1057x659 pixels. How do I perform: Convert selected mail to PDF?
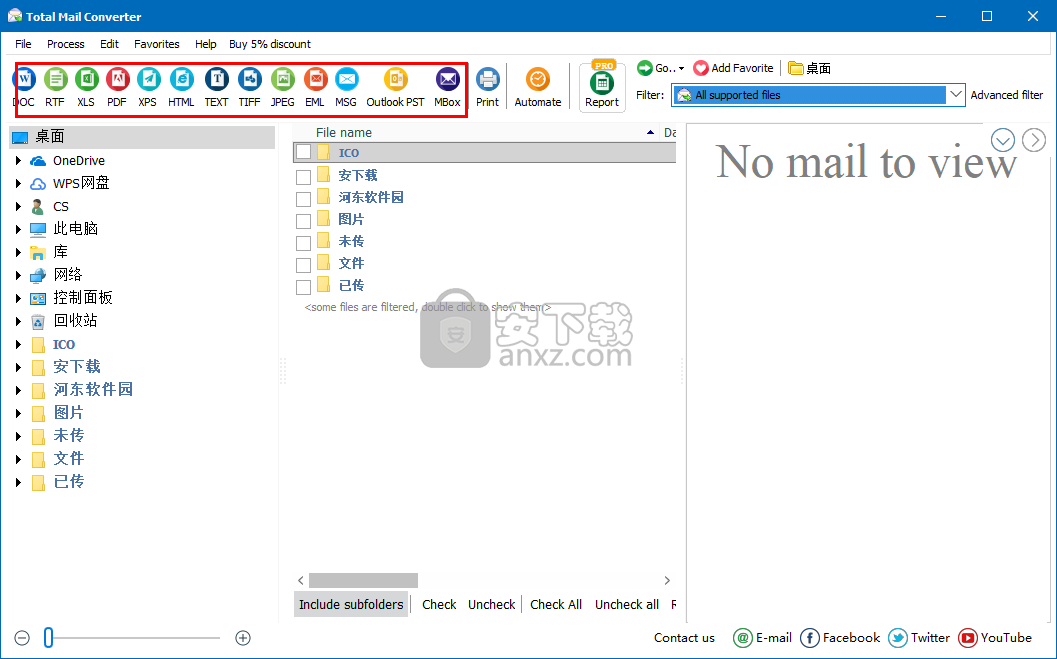[x=117, y=87]
